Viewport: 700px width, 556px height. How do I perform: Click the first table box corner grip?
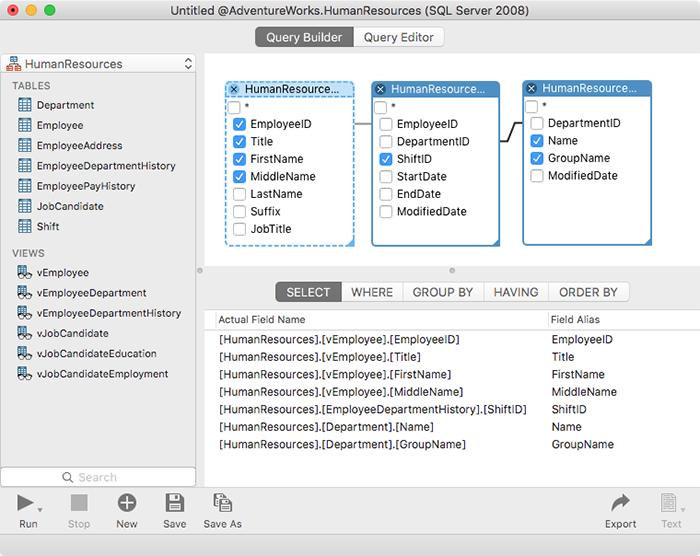point(350,242)
